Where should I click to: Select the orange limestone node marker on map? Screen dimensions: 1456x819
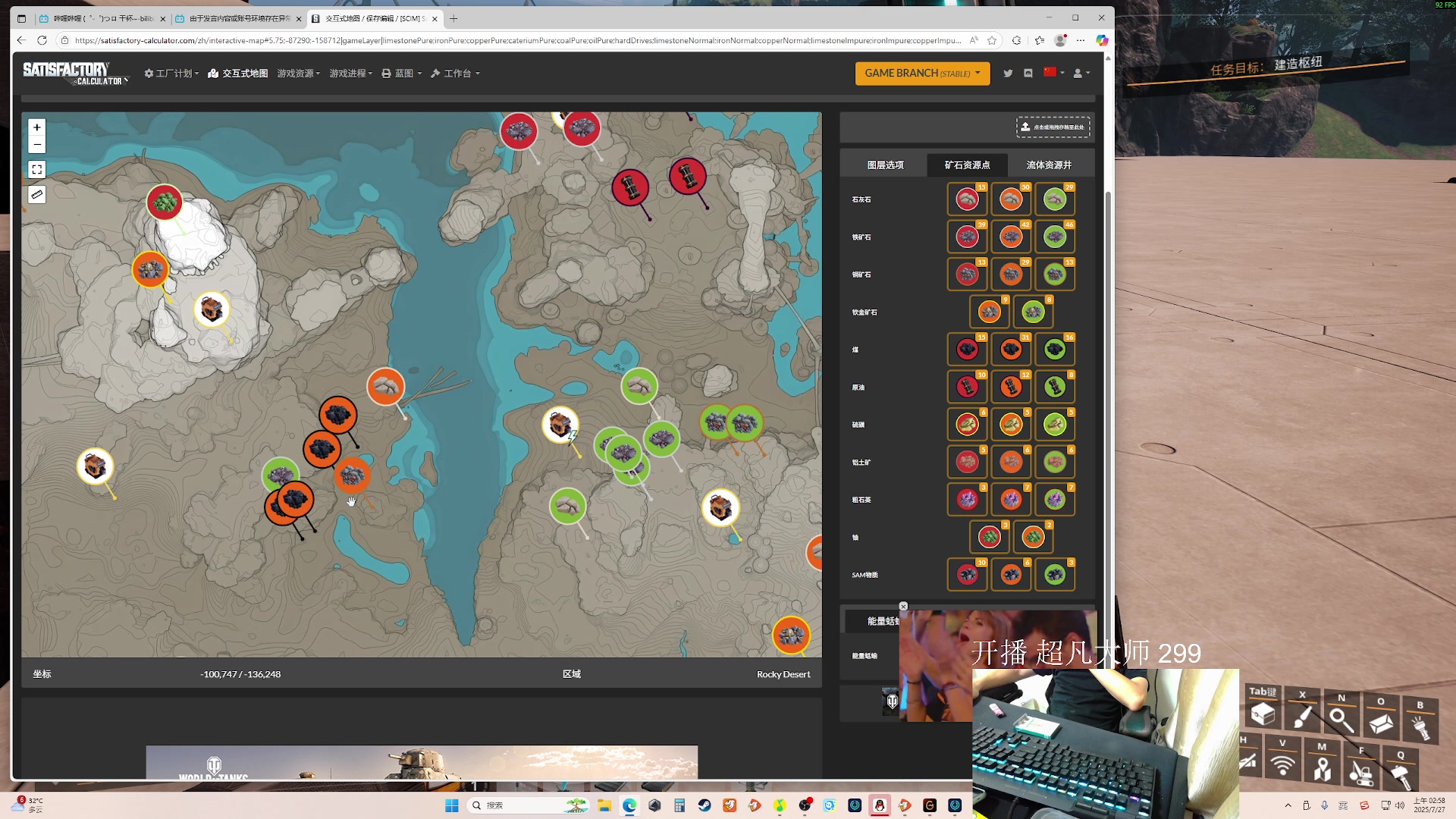385,388
